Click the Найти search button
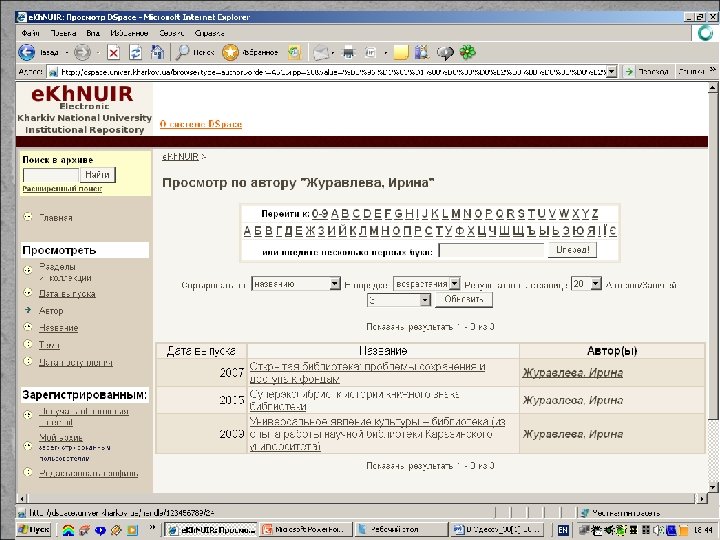 pos(97,174)
